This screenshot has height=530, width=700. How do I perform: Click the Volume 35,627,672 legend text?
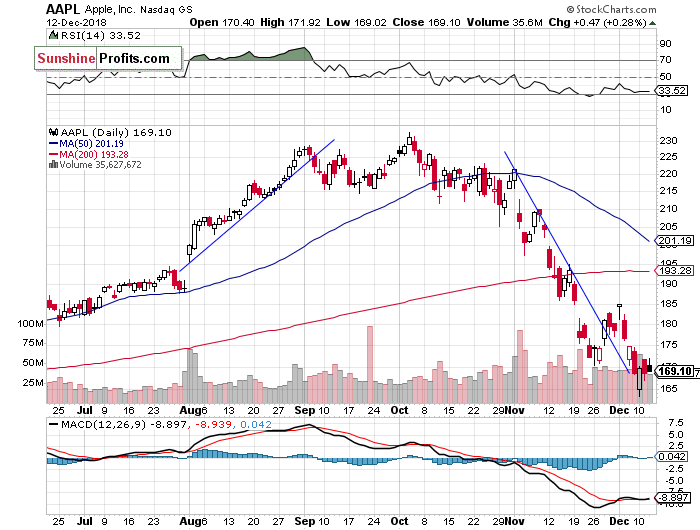coord(100,165)
